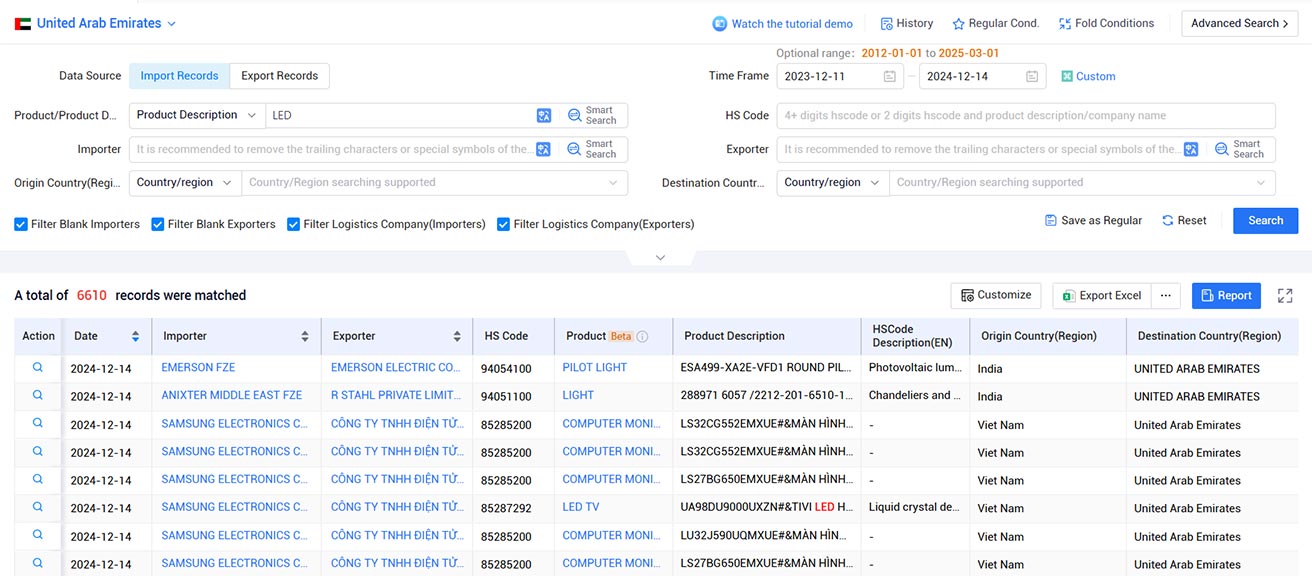Image resolution: width=1312 pixels, height=576 pixels.
Task: Open the Report button
Action: (x=1226, y=295)
